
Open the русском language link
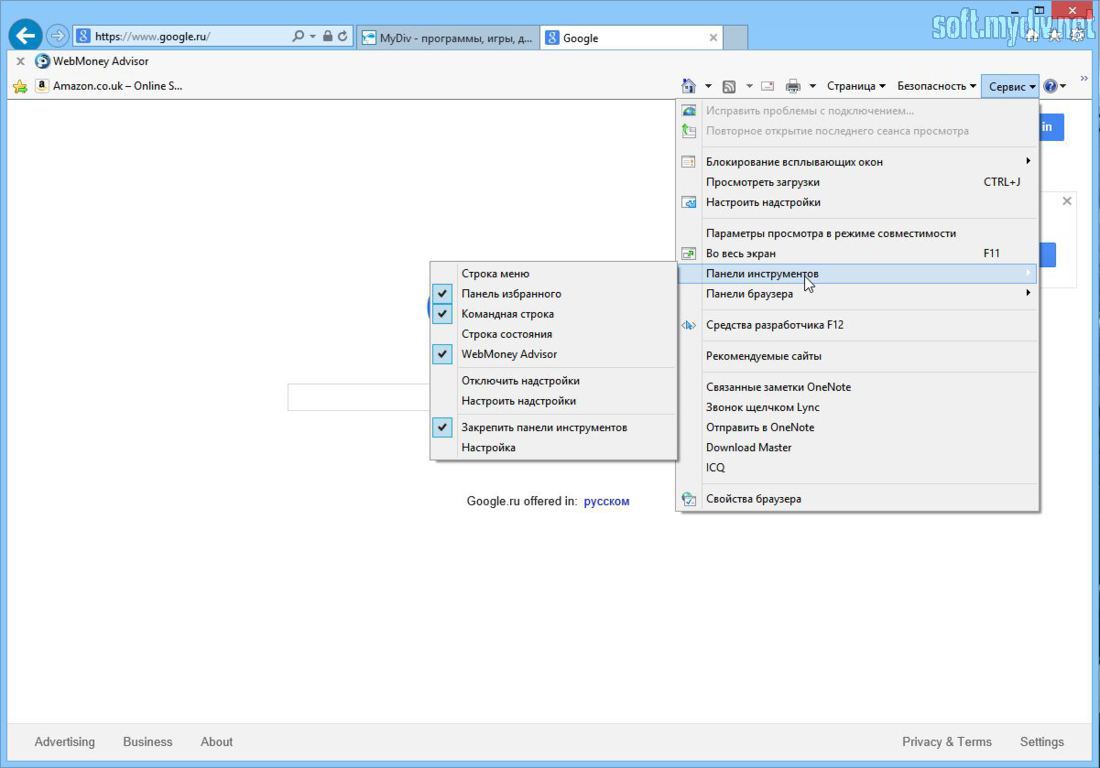606,501
